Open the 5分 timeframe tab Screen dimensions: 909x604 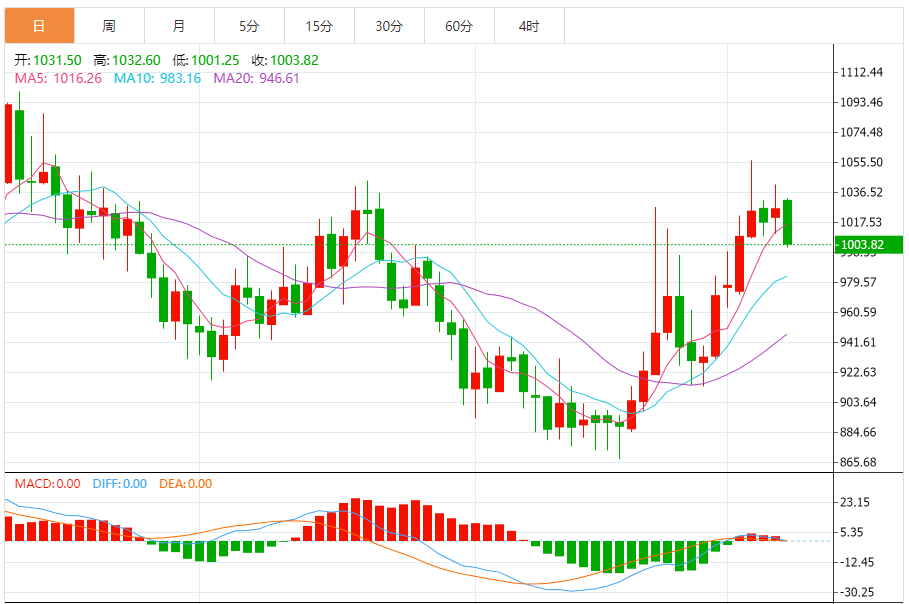coord(250,26)
